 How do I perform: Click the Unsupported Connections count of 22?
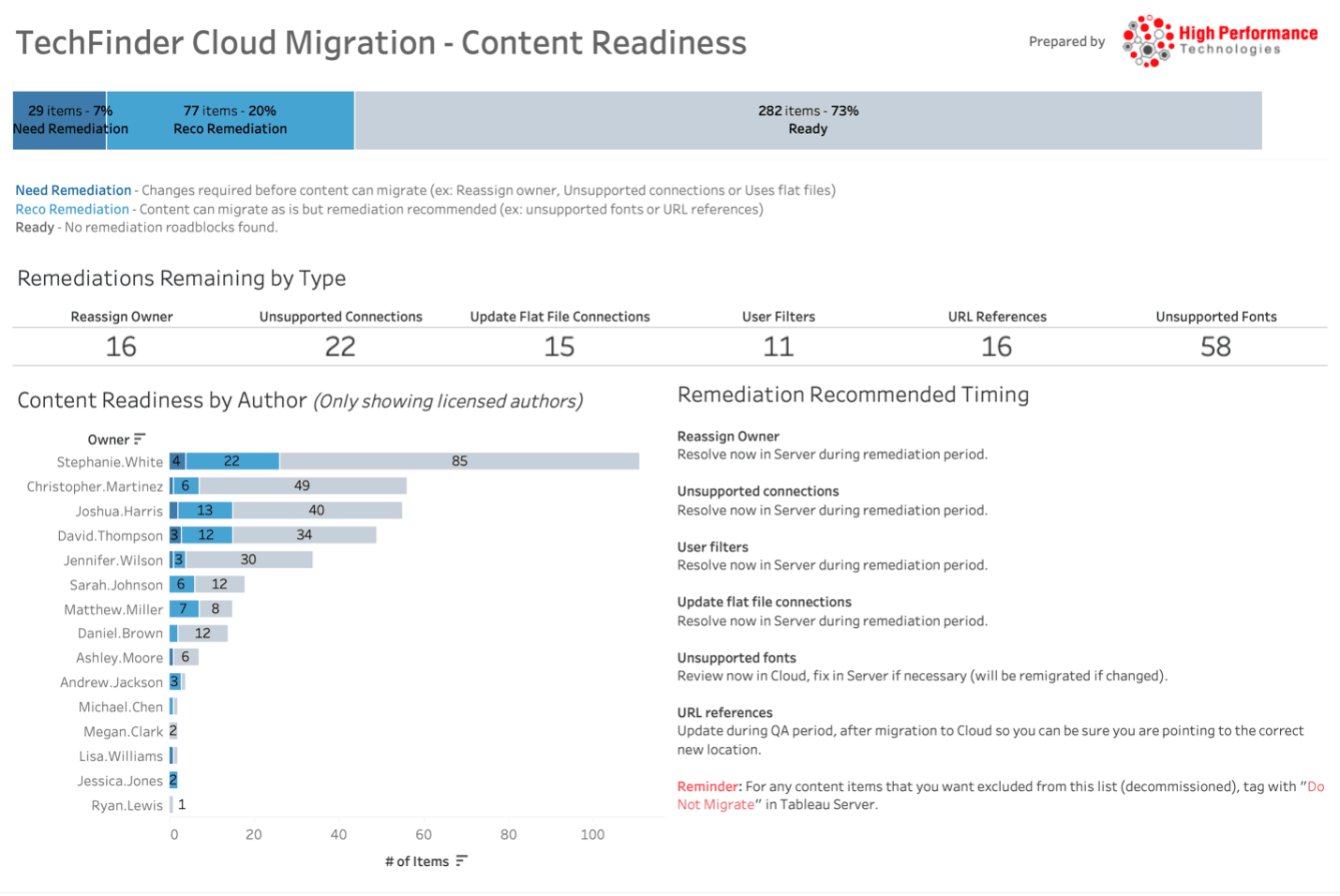[x=340, y=347]
